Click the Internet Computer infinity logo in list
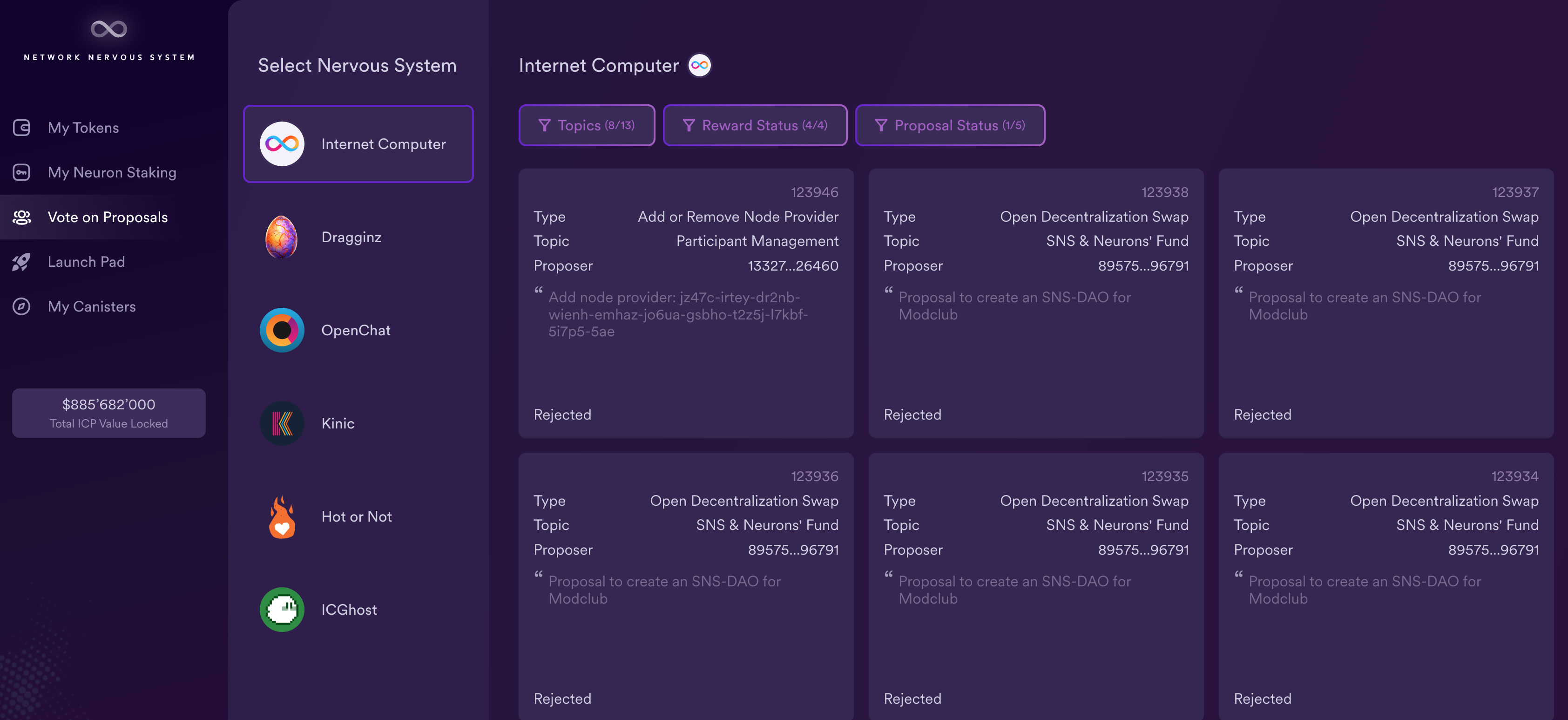The width and height of the screenshot is (1568, 720). pyautogui.click(x=282, y=144)
